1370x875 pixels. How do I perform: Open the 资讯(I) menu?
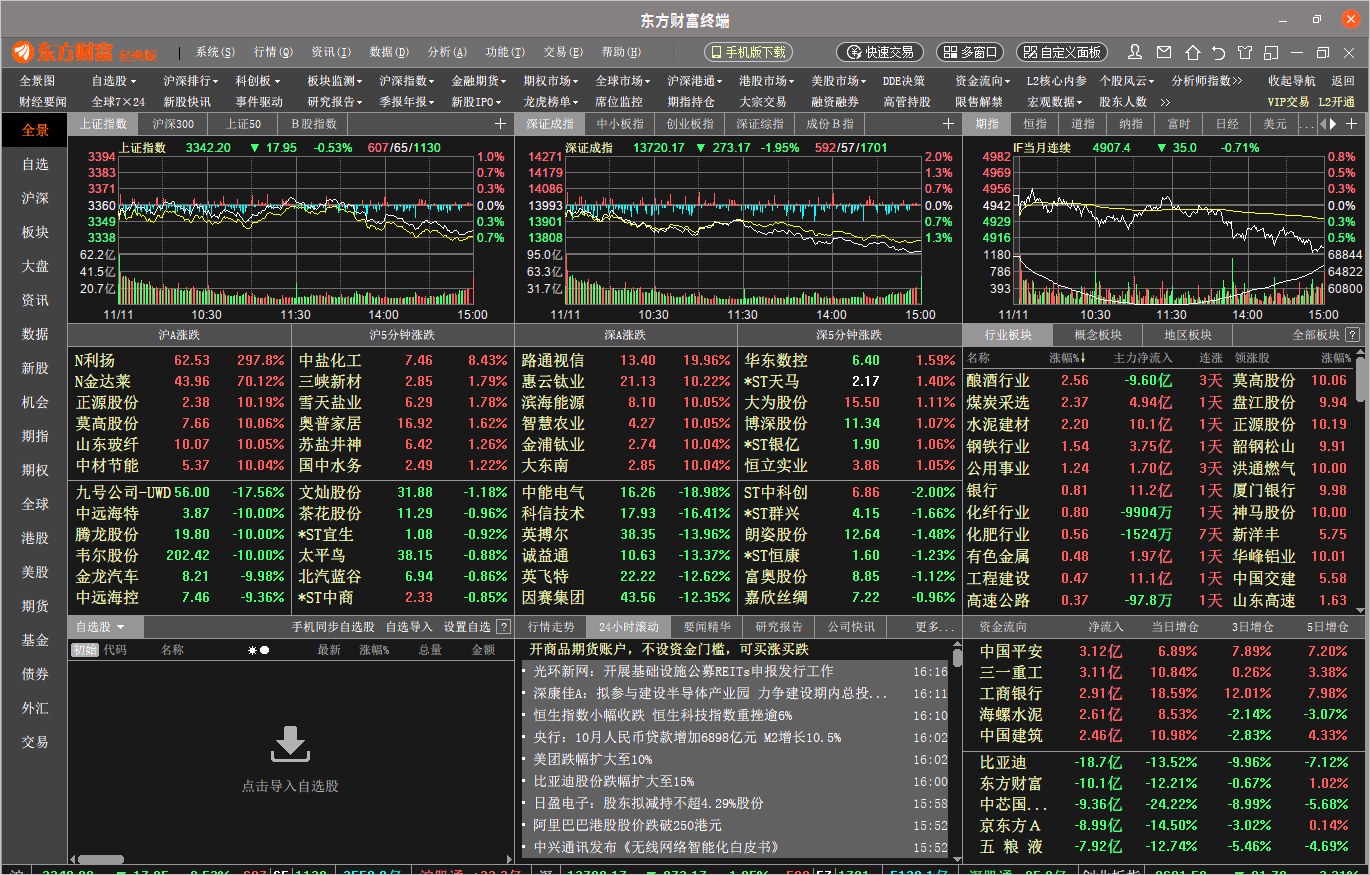(x=331, y=52)
